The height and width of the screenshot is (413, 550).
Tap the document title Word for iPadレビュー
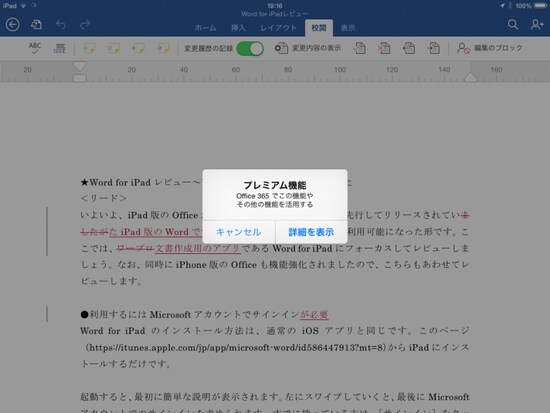[275, 14]
